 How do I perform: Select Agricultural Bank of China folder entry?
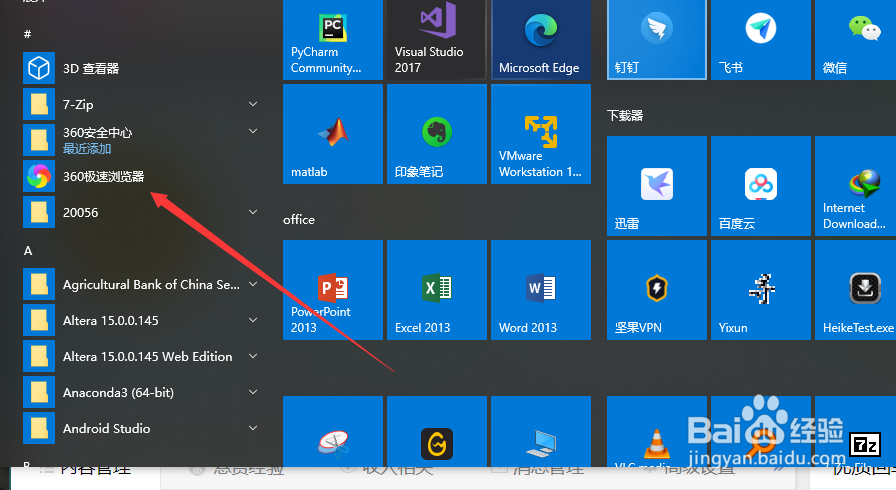coord(143,284)
